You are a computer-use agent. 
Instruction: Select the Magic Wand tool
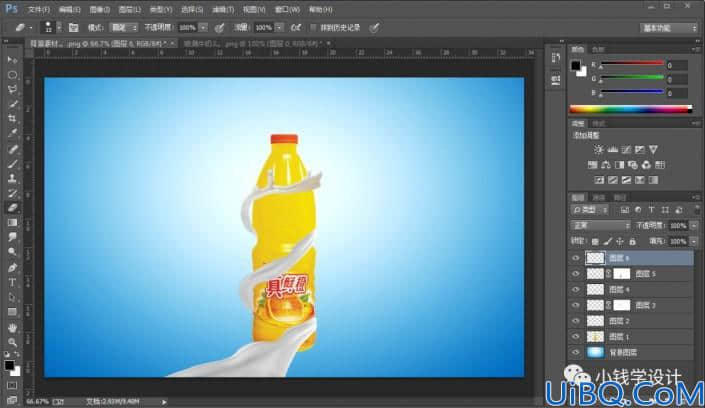[x=12, y=104]
